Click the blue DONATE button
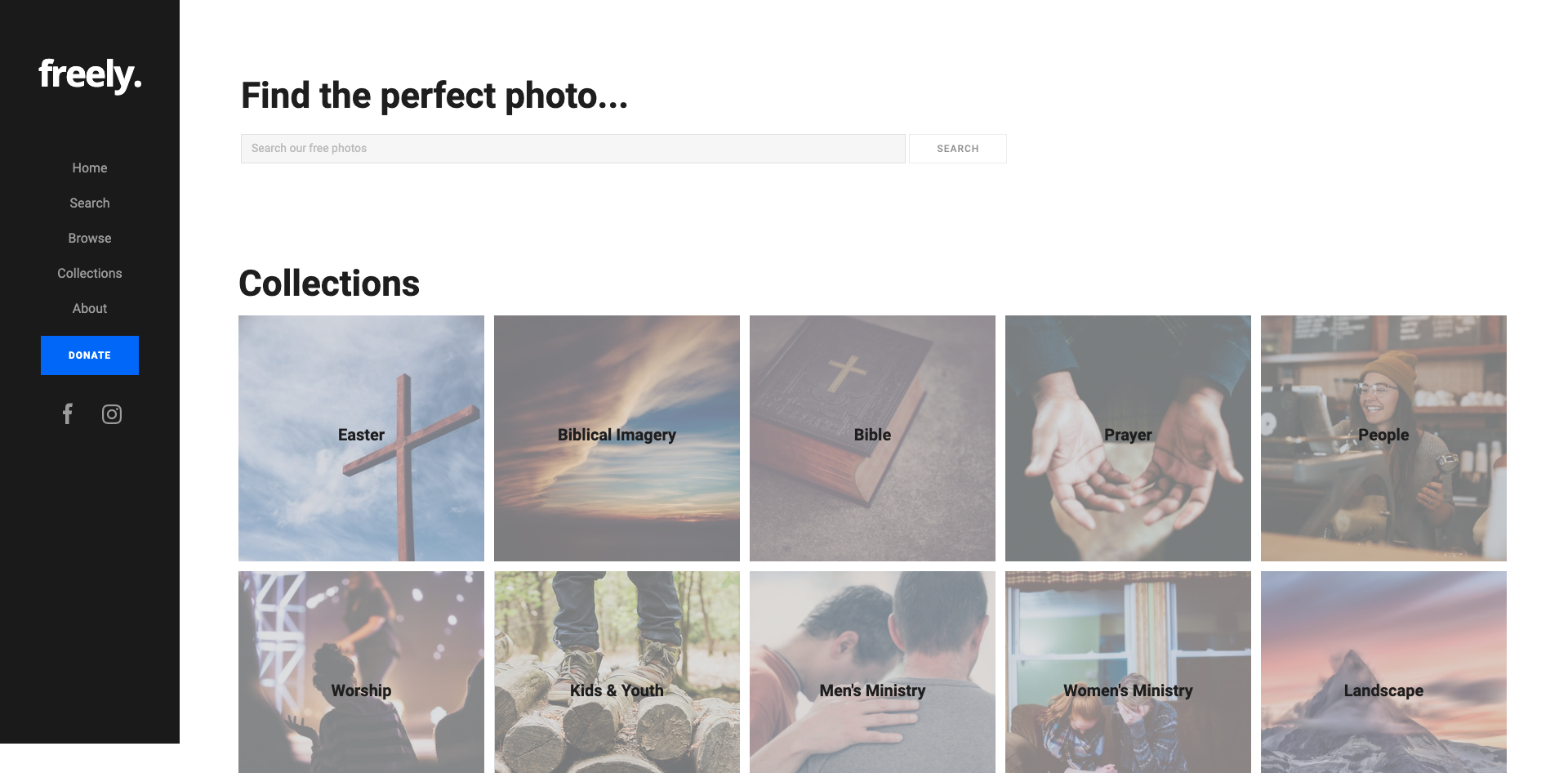The image size is (1568, 773). coord(90,355)
